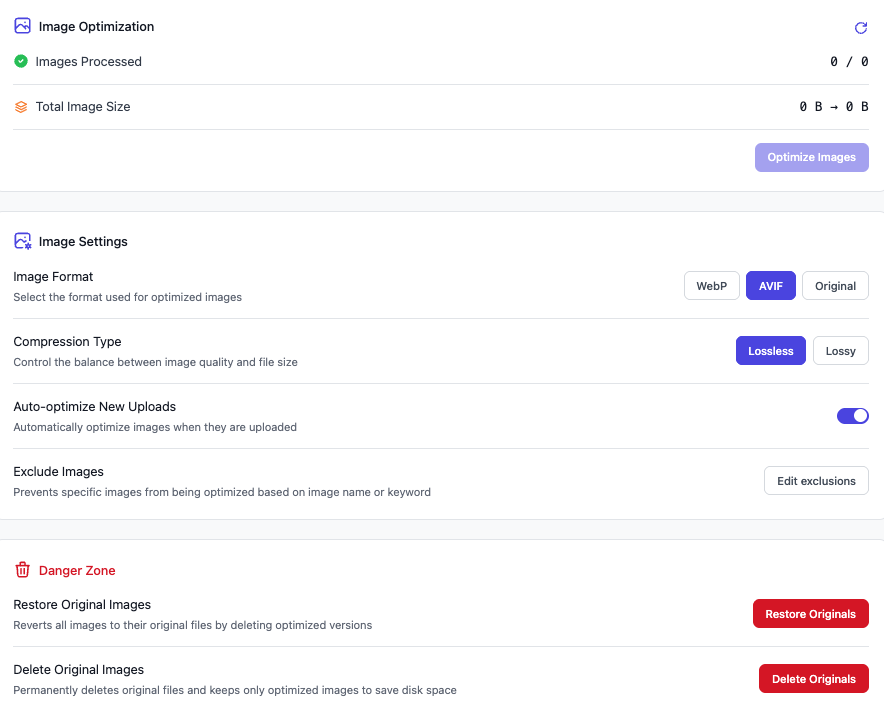Click the Image Optimization header icon
The height and width of the screenshot is (711, 884).
pyautogui.click(x=22, y=26)
